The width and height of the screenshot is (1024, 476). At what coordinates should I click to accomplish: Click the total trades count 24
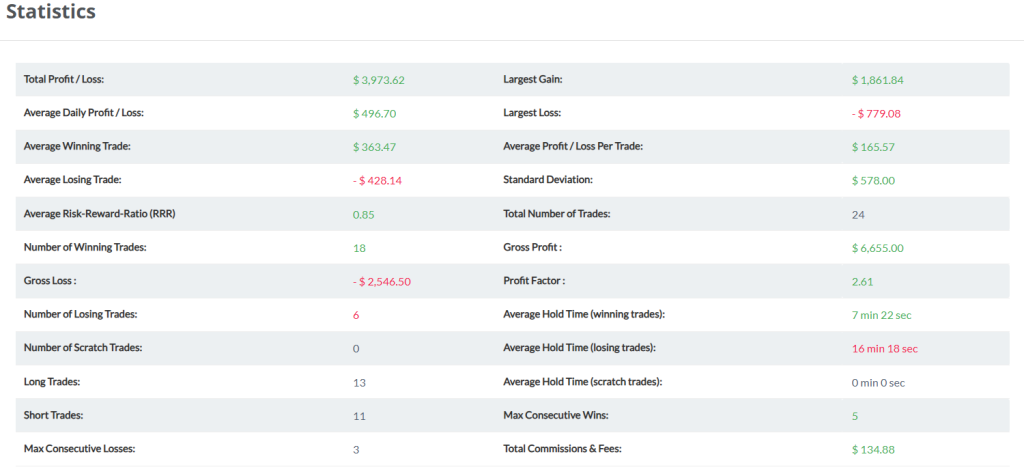(859, 214)
